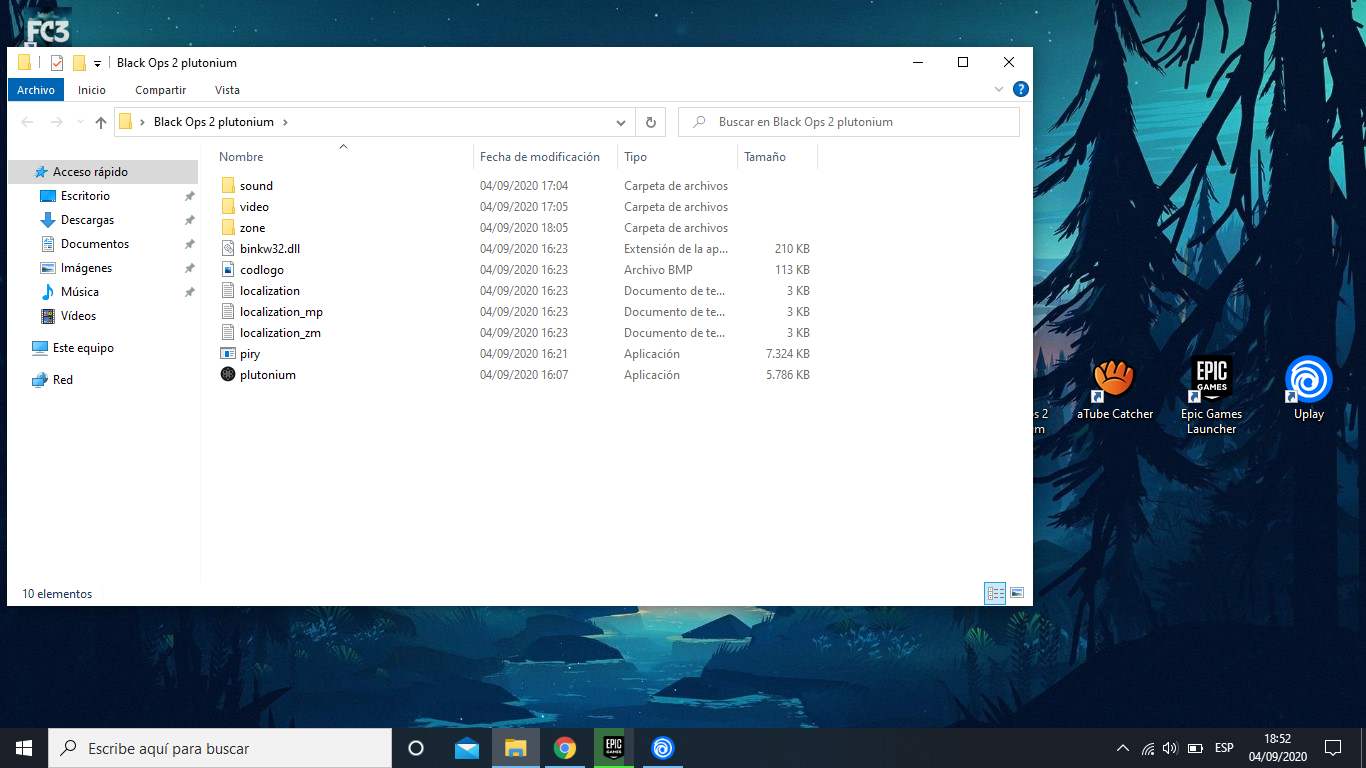Select Acceso rápido in navigation pane
The image size is (1366, 768).
(102, 172)
